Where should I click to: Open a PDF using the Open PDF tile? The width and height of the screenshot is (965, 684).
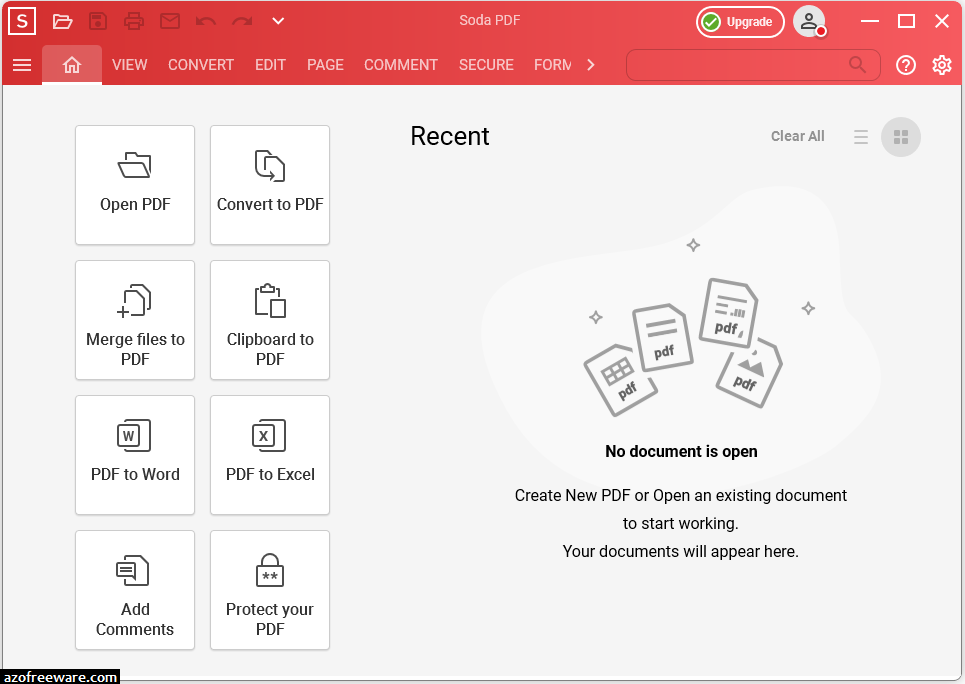coord(134,185)
